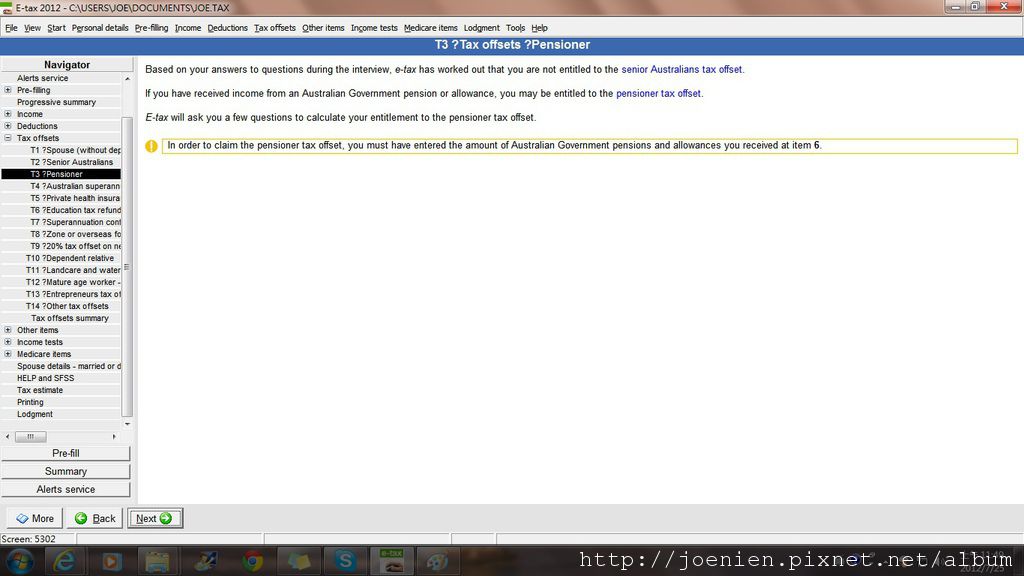Image resolution: width=1024 pixels, height=576 pixels.
Task: Open the Lodgment menu
Action: [481, 28]
